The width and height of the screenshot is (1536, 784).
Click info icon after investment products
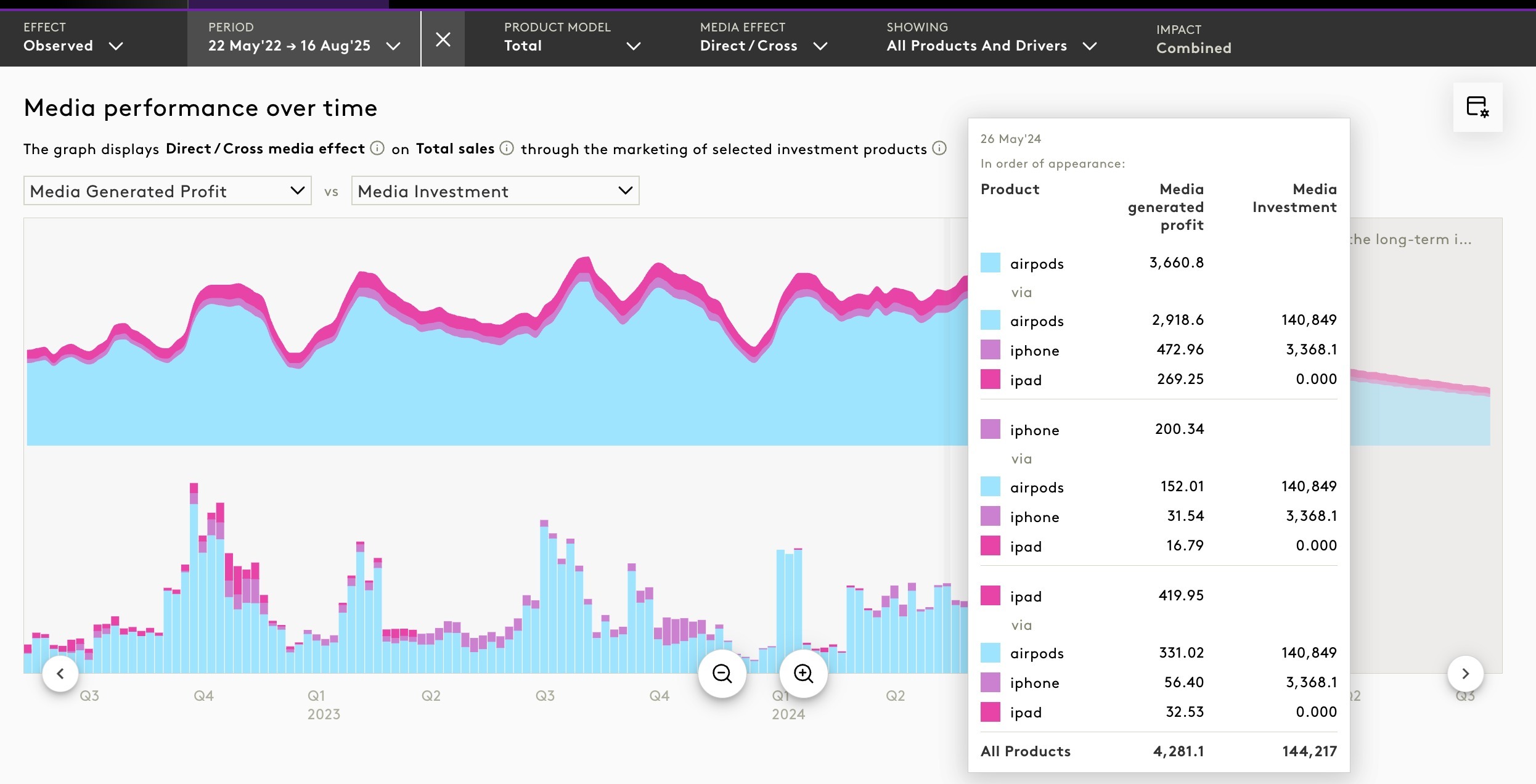(939, 149)
